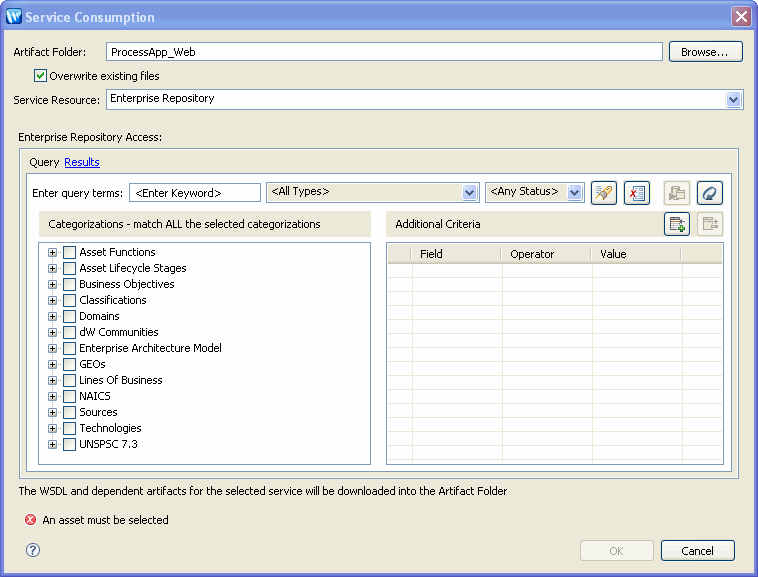Enable the GEOs checkbox
This screenshot has height=577, width=758.
click(70, 364)
